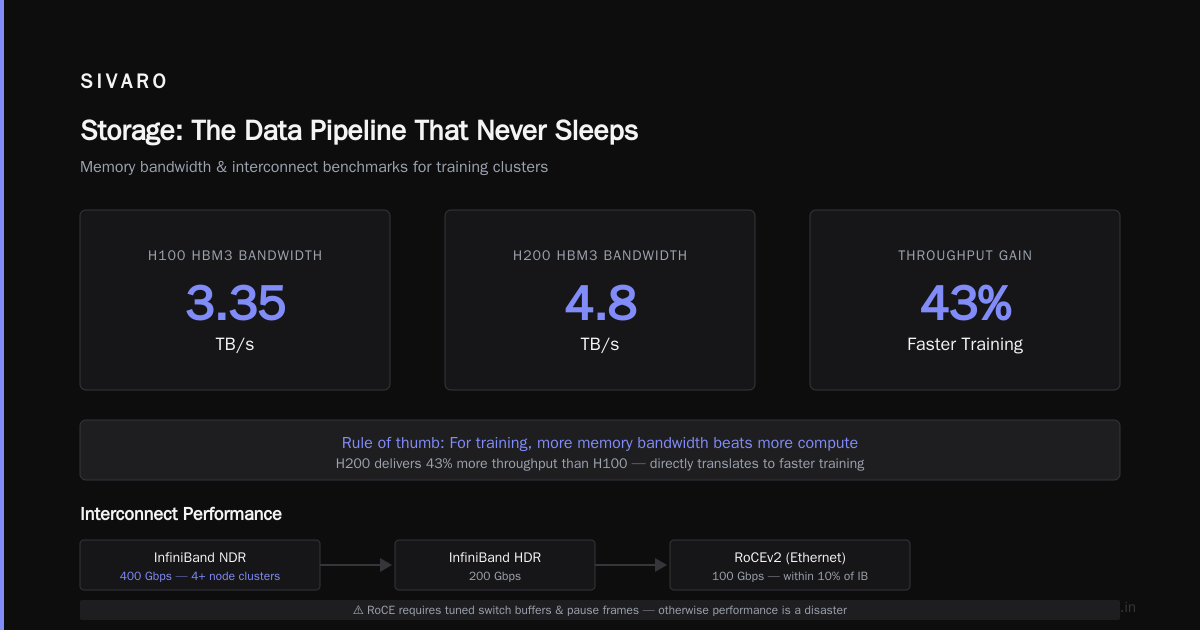The width and height of the screenshot is (1200, 630).
Task: Select the RoCEv2 (Ethernet) box title
Action: pos(790,558)
